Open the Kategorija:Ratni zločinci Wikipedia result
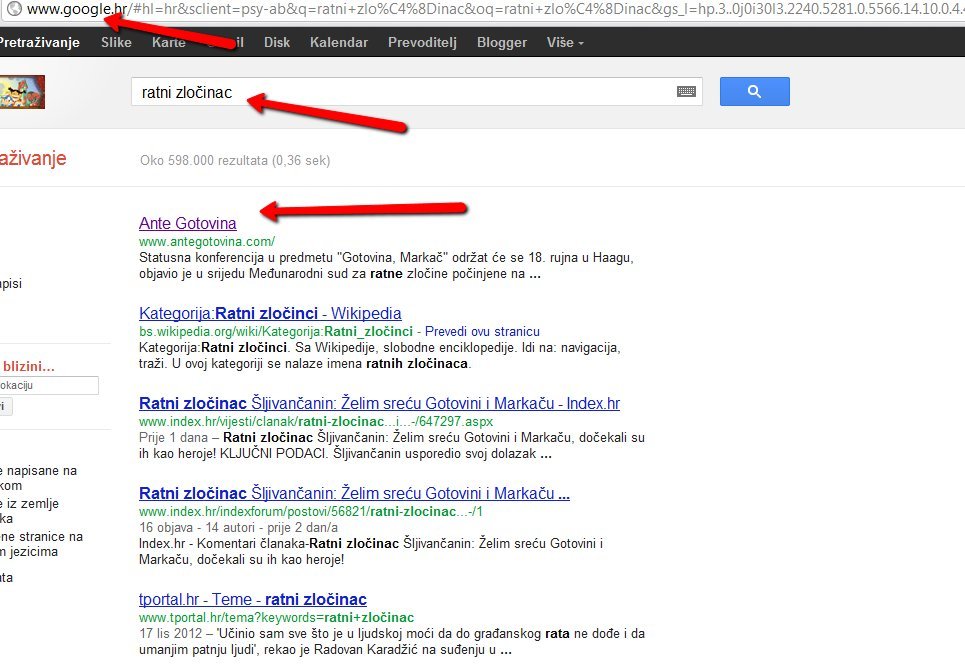The height and width of the screenshot is (667, 965). pos(270,314)
